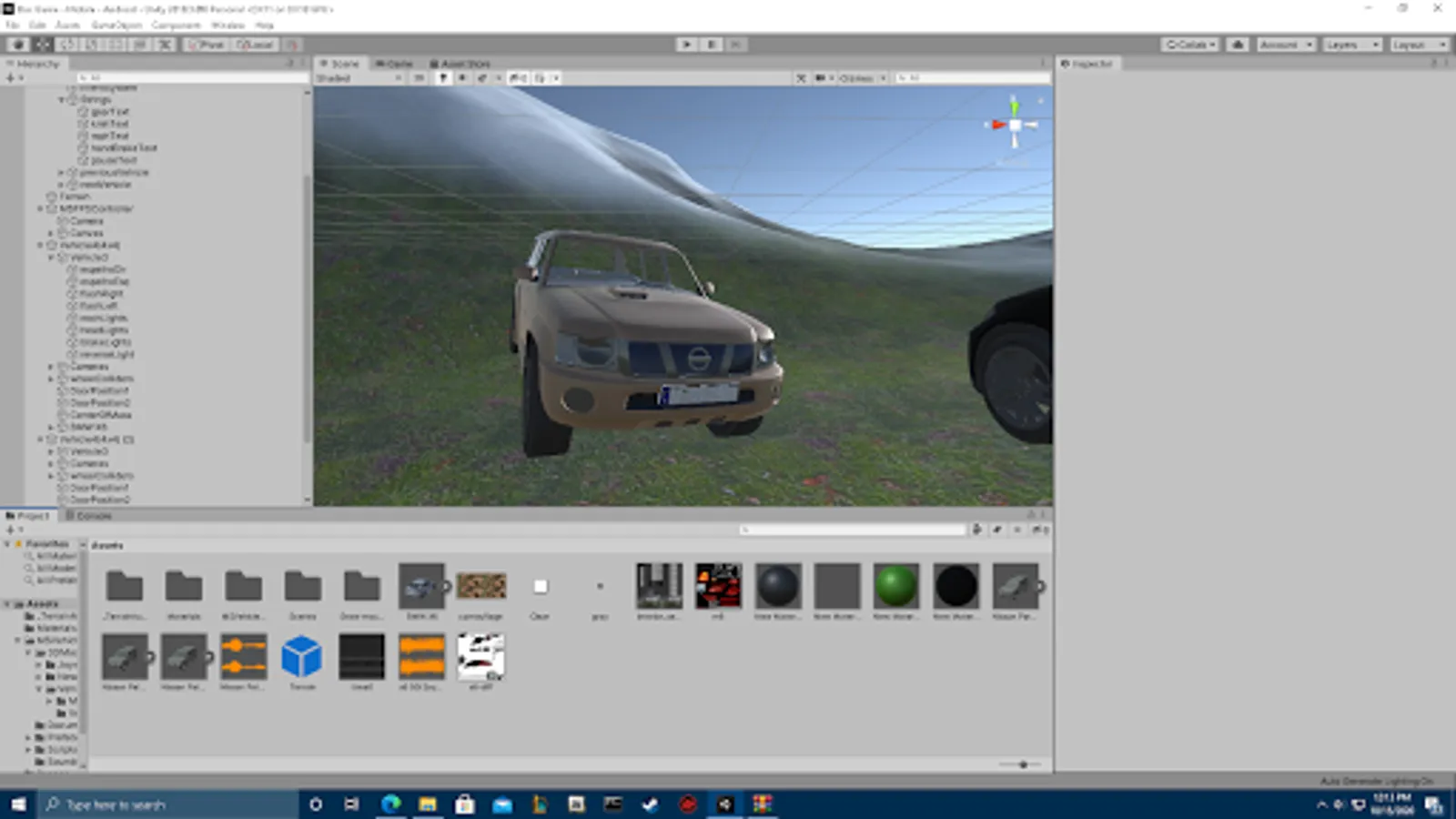This screenshot has height=819, width=1456.
Task: Click the Project panel search field
Action: pos(853,530)
